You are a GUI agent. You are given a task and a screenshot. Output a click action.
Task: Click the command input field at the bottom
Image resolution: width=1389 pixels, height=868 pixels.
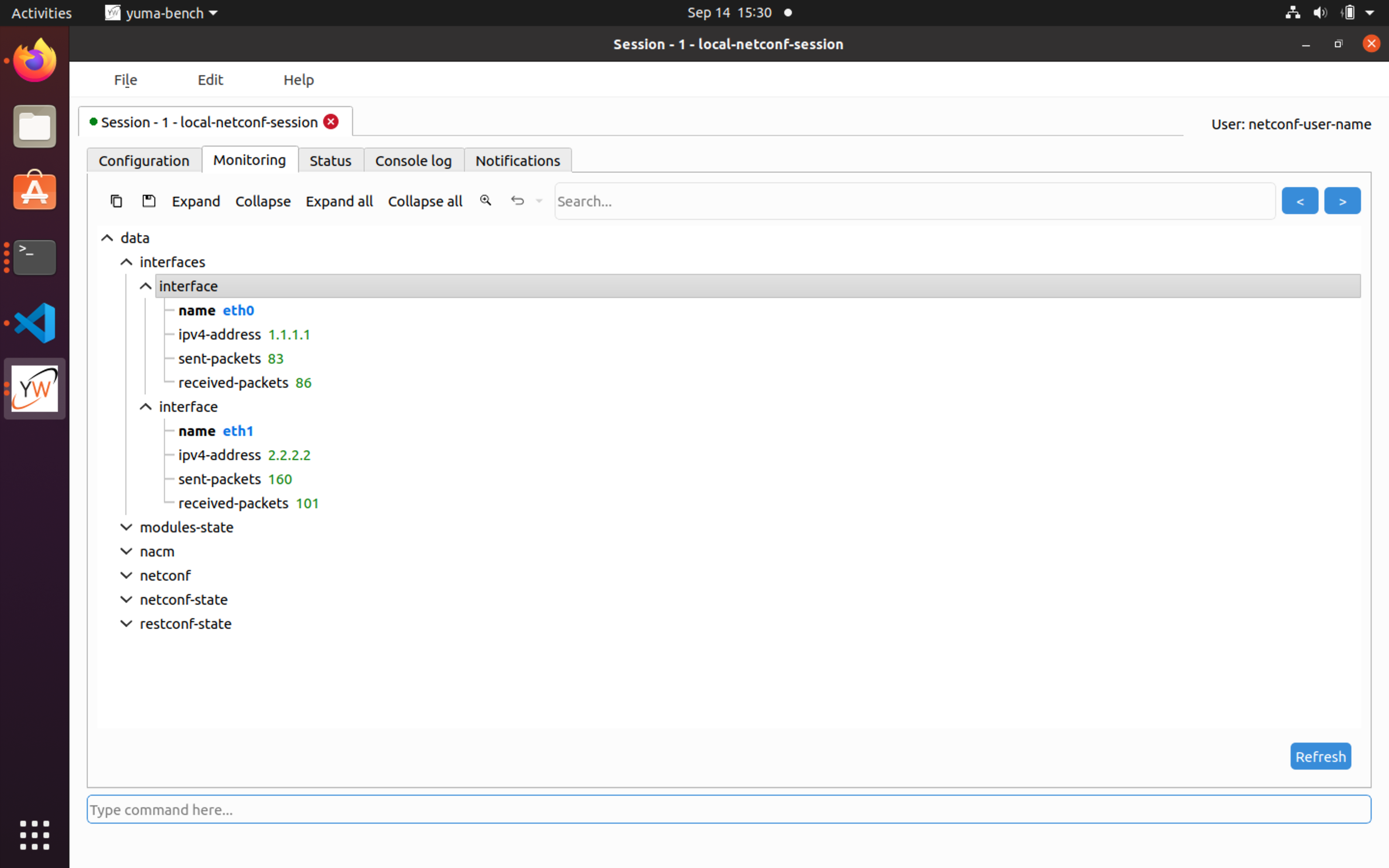click(728, 809)
